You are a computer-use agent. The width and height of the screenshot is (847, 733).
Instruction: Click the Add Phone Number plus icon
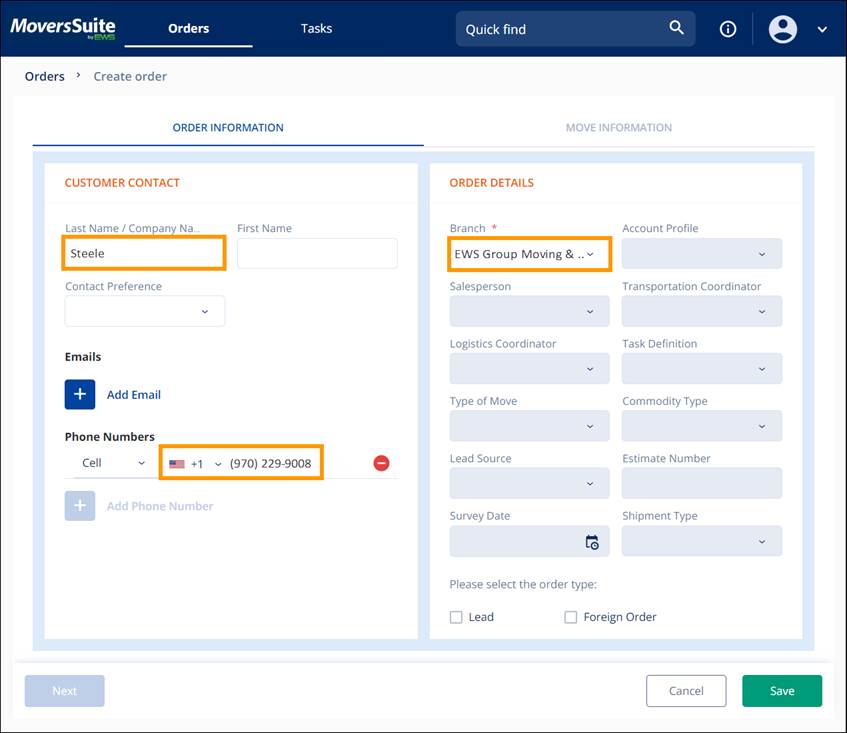click(x=79, y=506)
